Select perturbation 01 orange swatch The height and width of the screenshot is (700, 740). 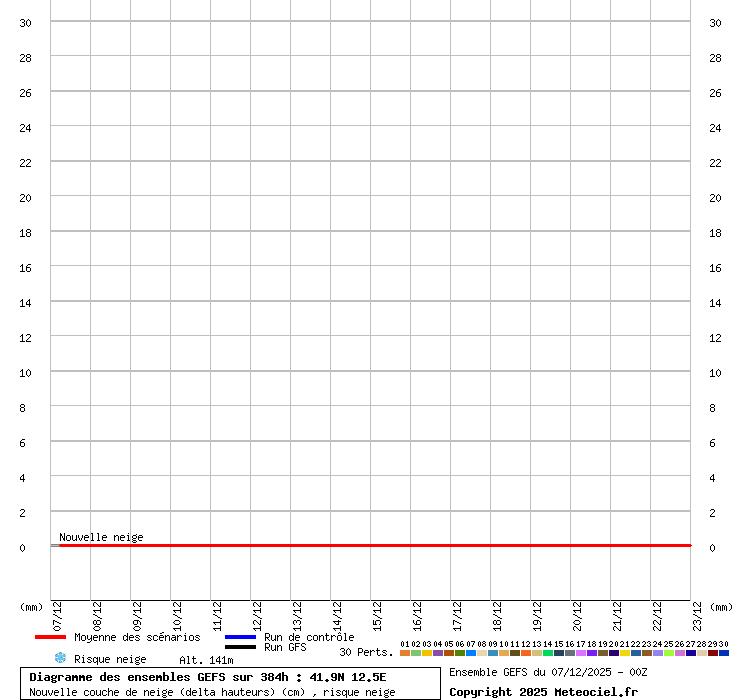coord(405,653)
